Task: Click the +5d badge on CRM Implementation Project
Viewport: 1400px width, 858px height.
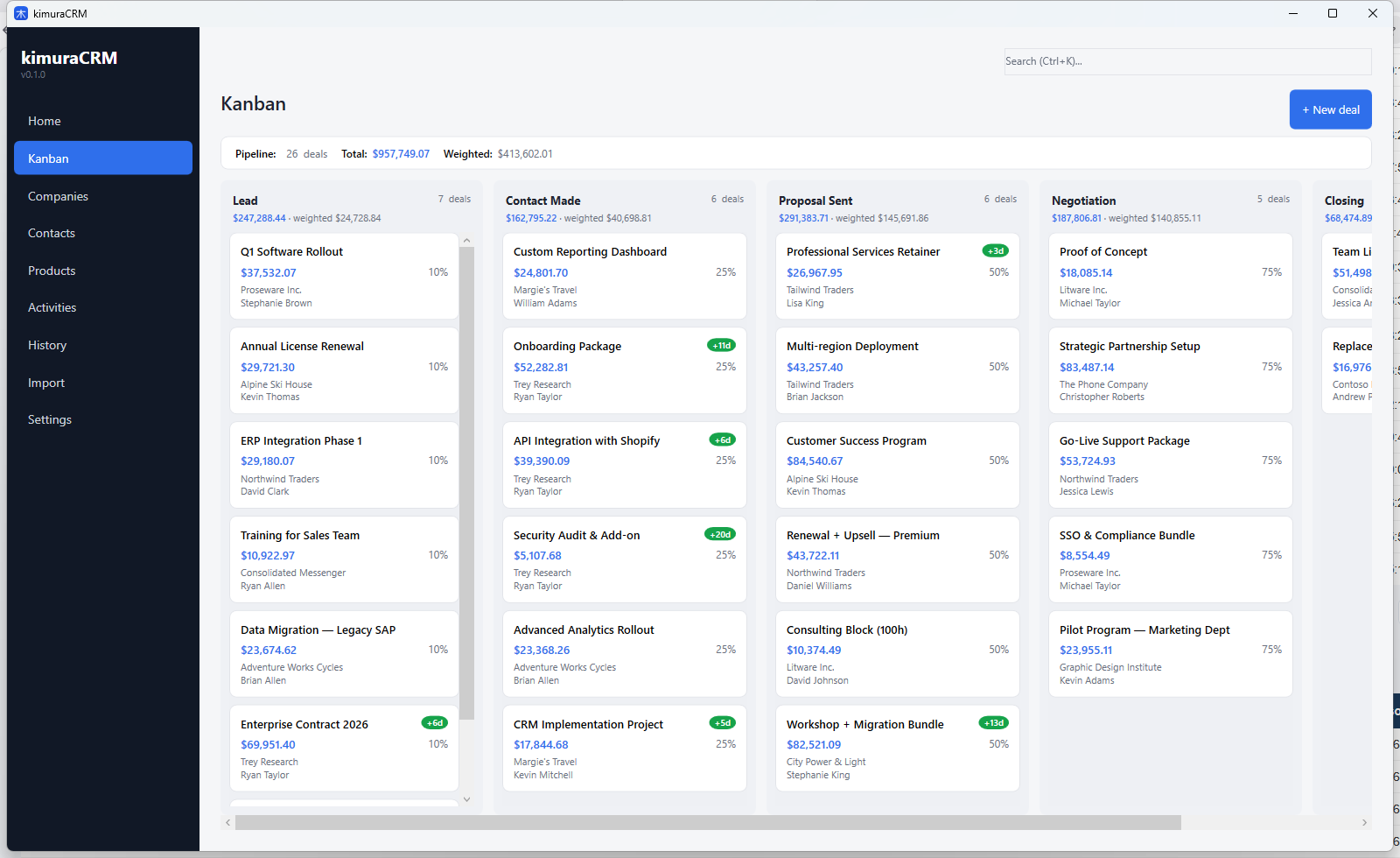Action: 723,723
